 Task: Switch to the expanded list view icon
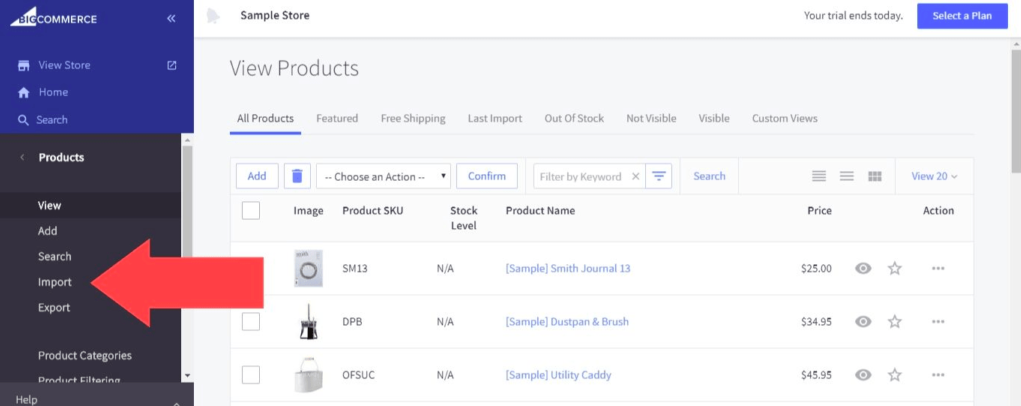coord(819,176)
